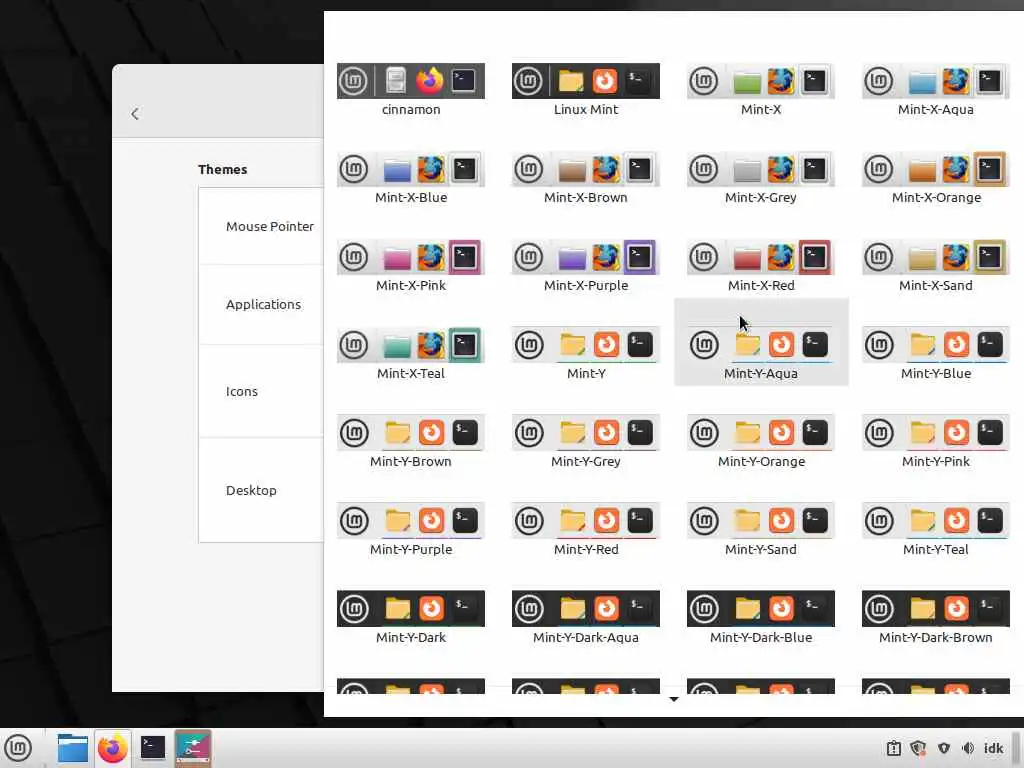Pick the Mint-Y-Teal theme
1024x768 pixels.
coord(936,530)
